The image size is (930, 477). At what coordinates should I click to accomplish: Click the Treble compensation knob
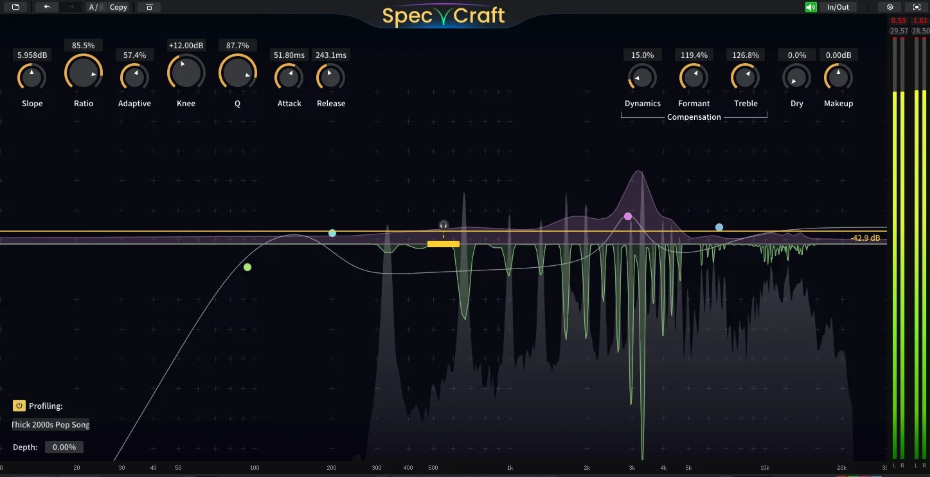(x=746, y=77)
